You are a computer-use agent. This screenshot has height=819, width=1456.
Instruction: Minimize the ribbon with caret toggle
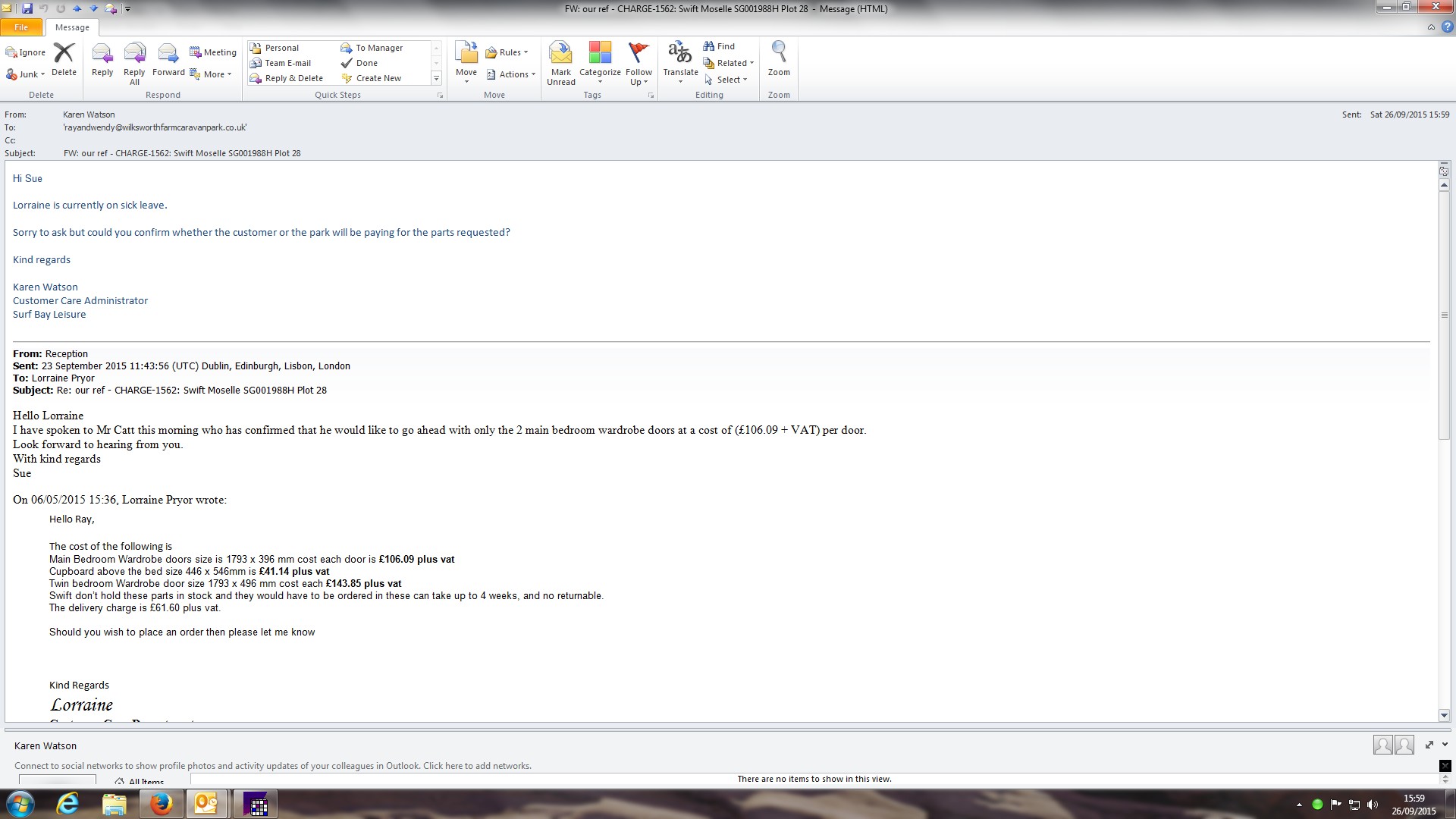click(1431, 27)
